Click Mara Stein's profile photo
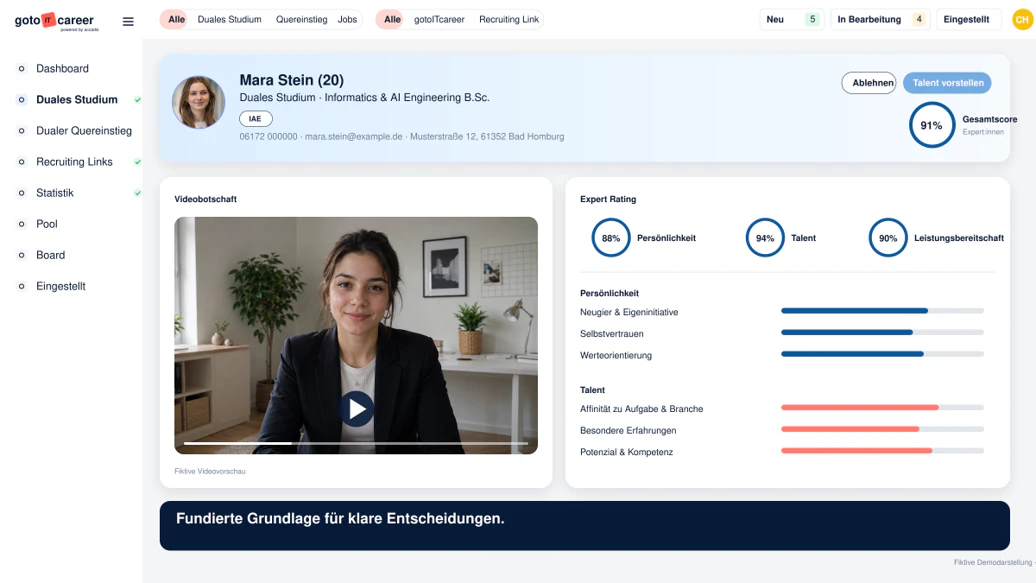This screenshot has height=583, width=1036. [198, 102]
